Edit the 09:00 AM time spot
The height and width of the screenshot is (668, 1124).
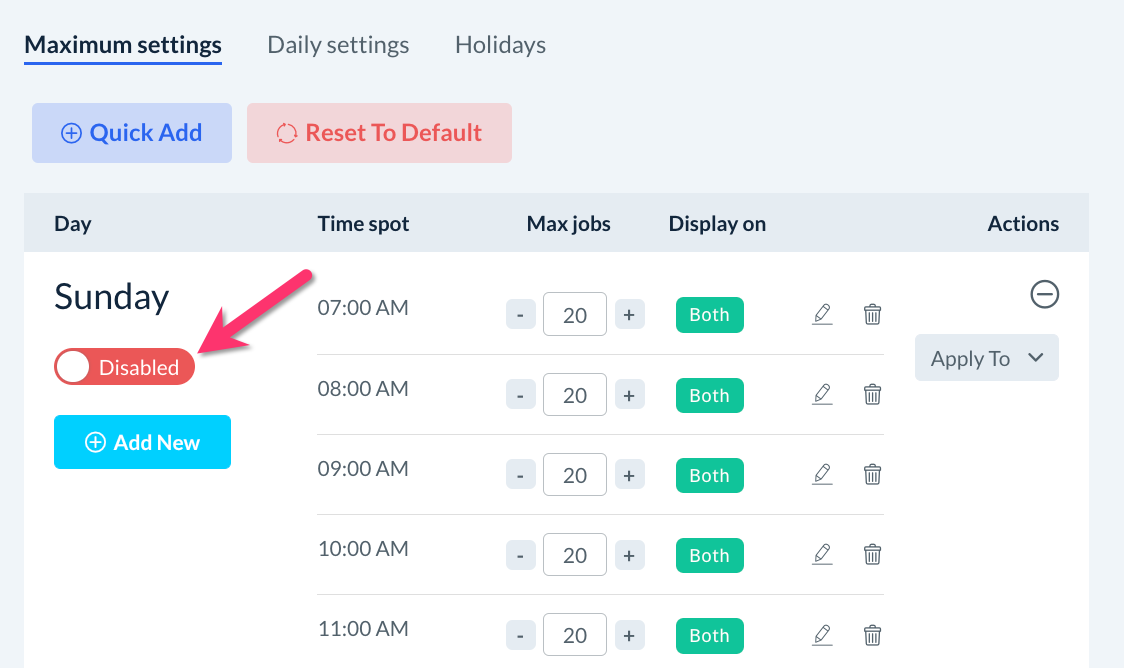click(822, 475)
